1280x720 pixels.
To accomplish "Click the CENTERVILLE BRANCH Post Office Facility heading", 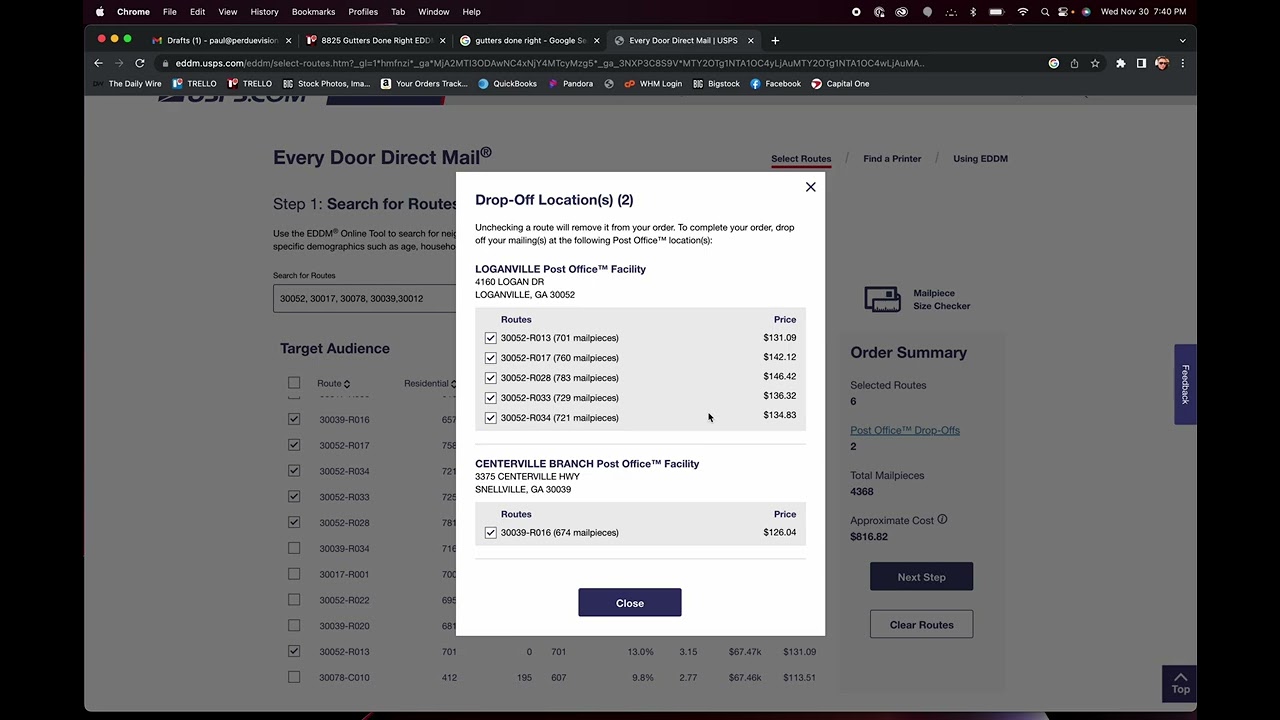I will [x=587, y=464].
